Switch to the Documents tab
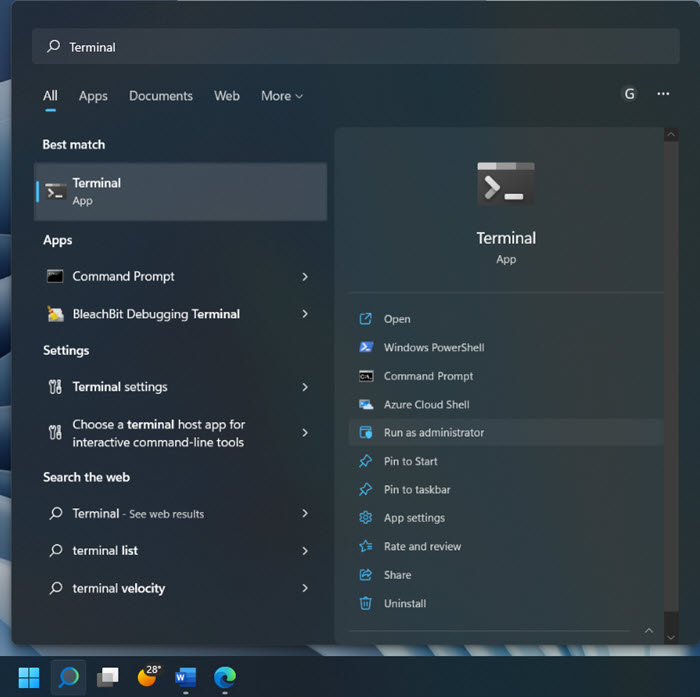This screenshot has height=697, width=700. click(x=160, y=96)
